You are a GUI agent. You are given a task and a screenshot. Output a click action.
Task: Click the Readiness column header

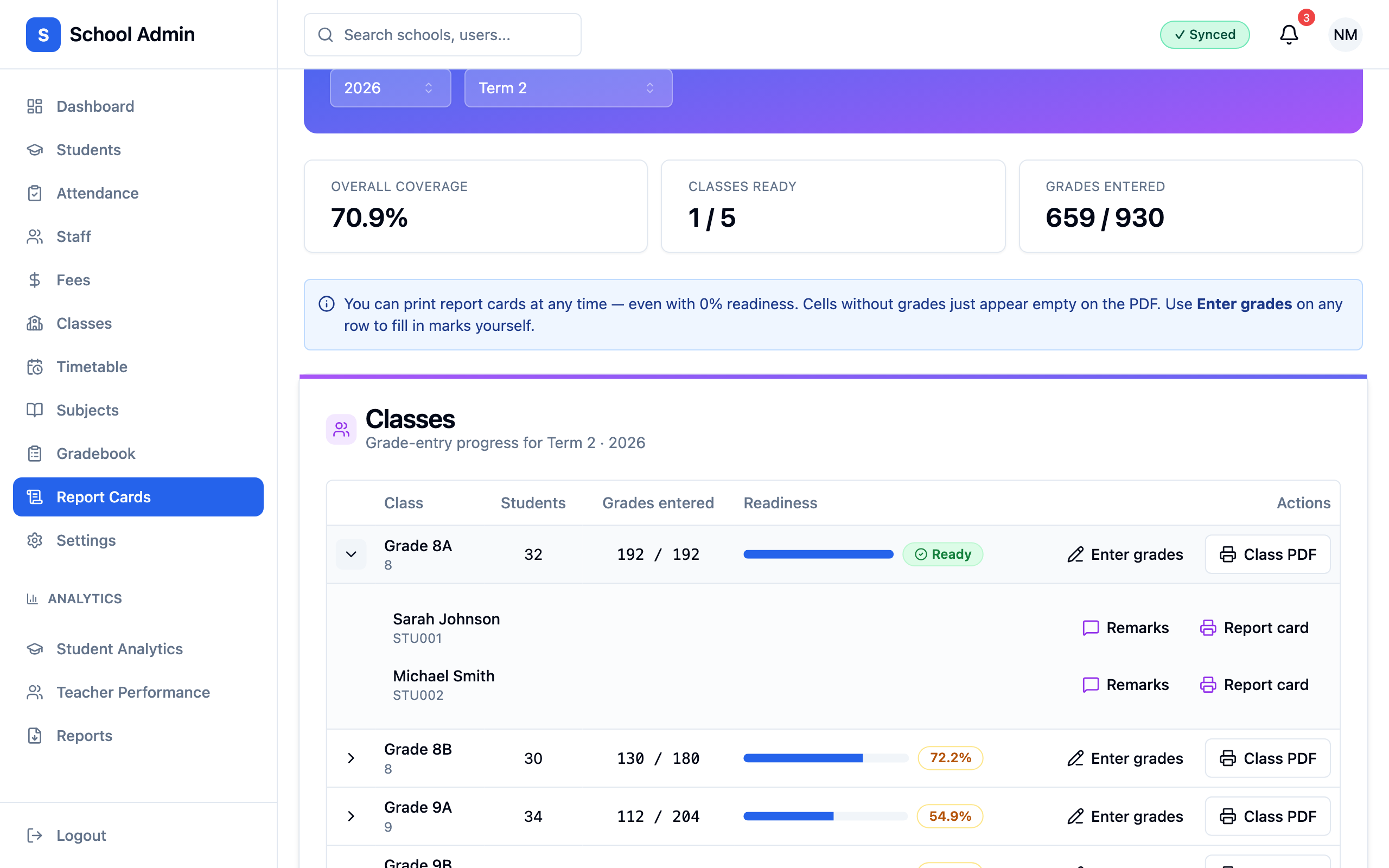(x=780, y=503)
